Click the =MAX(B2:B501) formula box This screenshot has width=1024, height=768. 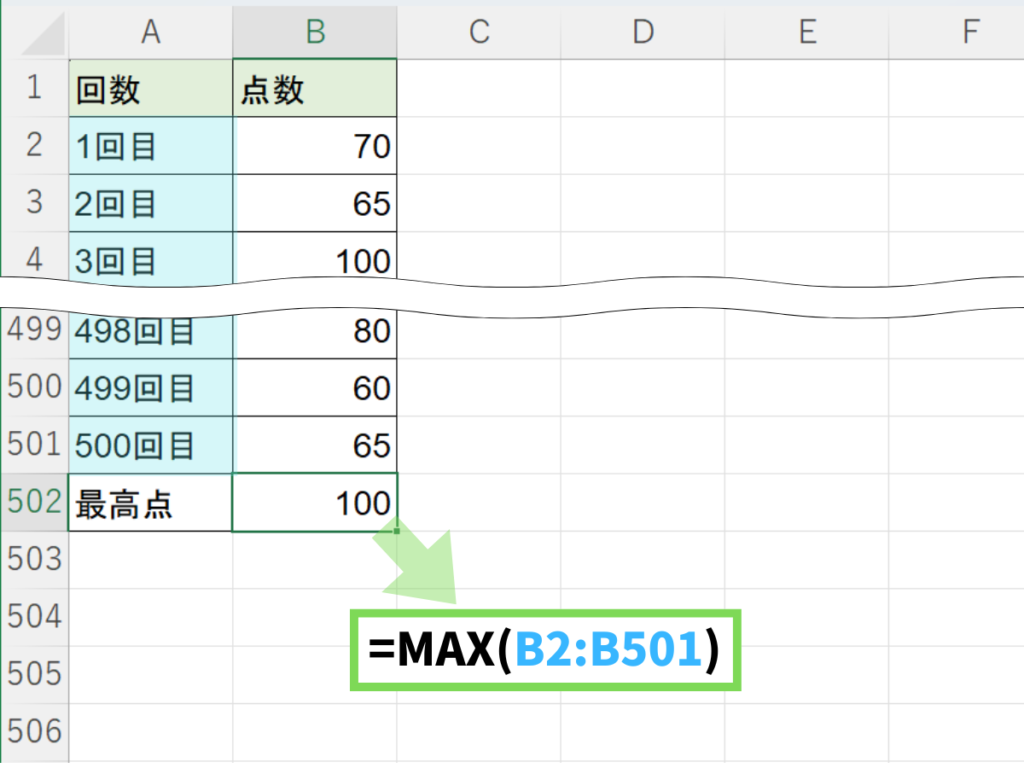[x=545, y=650]
